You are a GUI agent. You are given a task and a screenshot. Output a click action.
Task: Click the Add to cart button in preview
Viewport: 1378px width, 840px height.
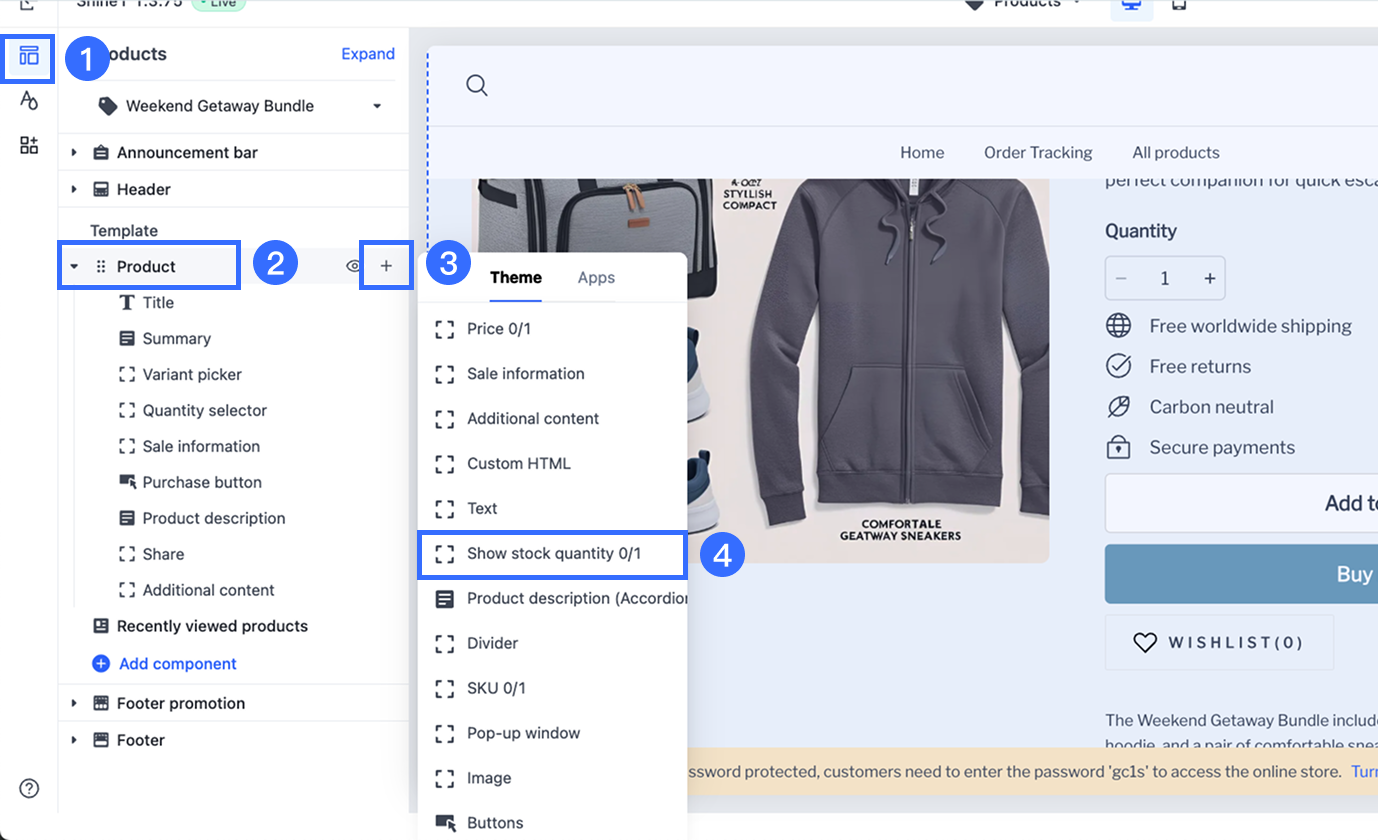[x=1241, y=503]
